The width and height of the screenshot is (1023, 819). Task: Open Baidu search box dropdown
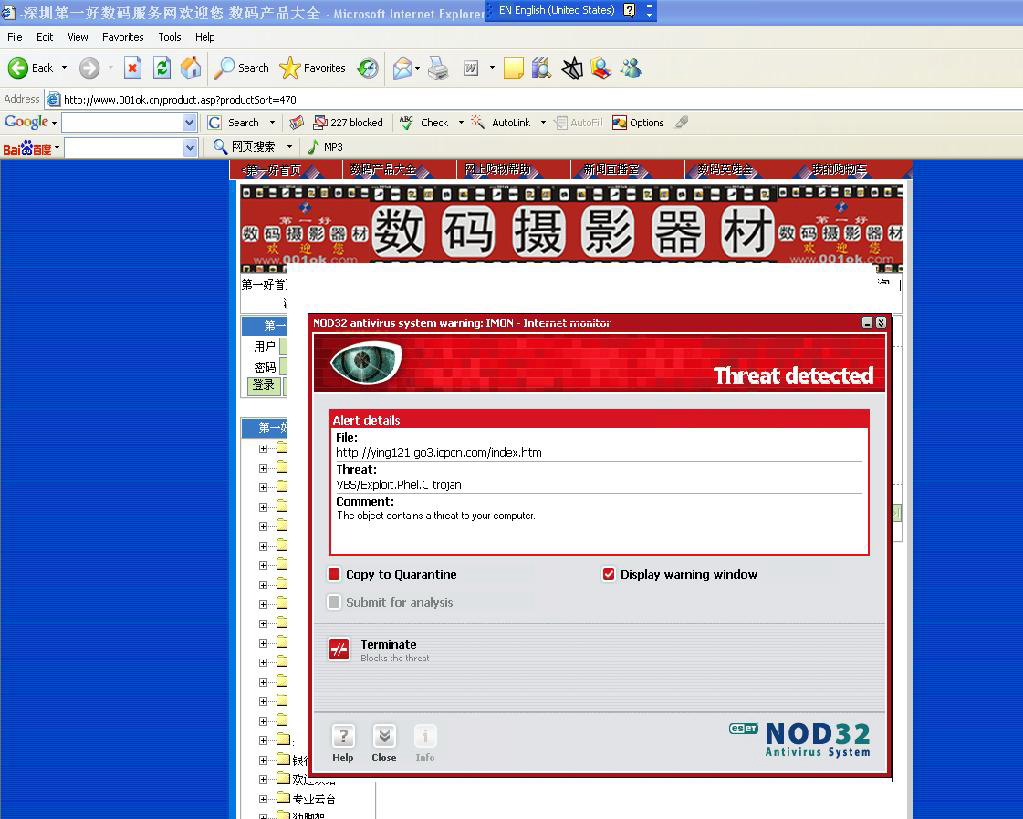pyautogui.click(x=190, y=147)
